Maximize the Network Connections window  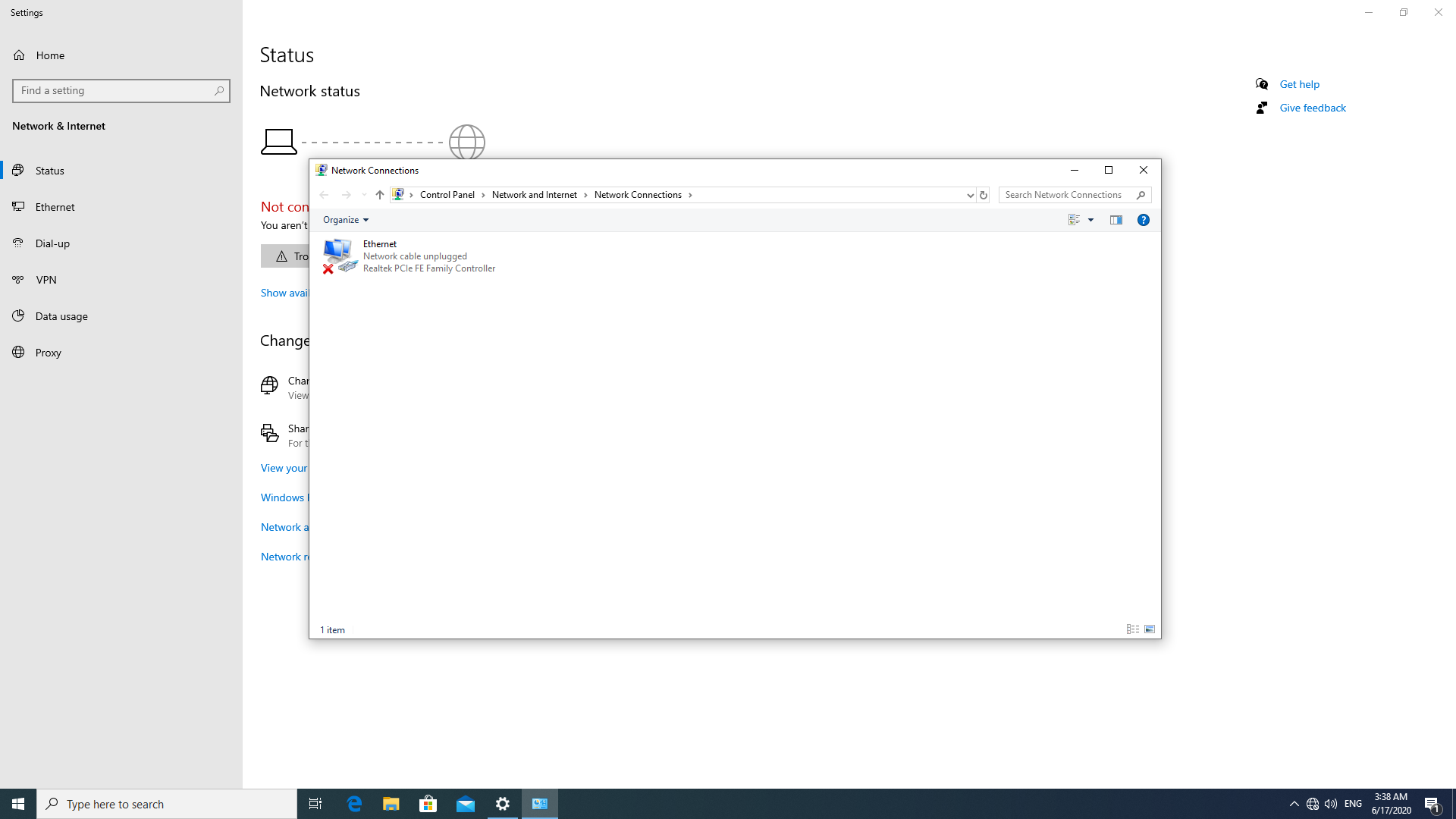(x=1109, y=170)
